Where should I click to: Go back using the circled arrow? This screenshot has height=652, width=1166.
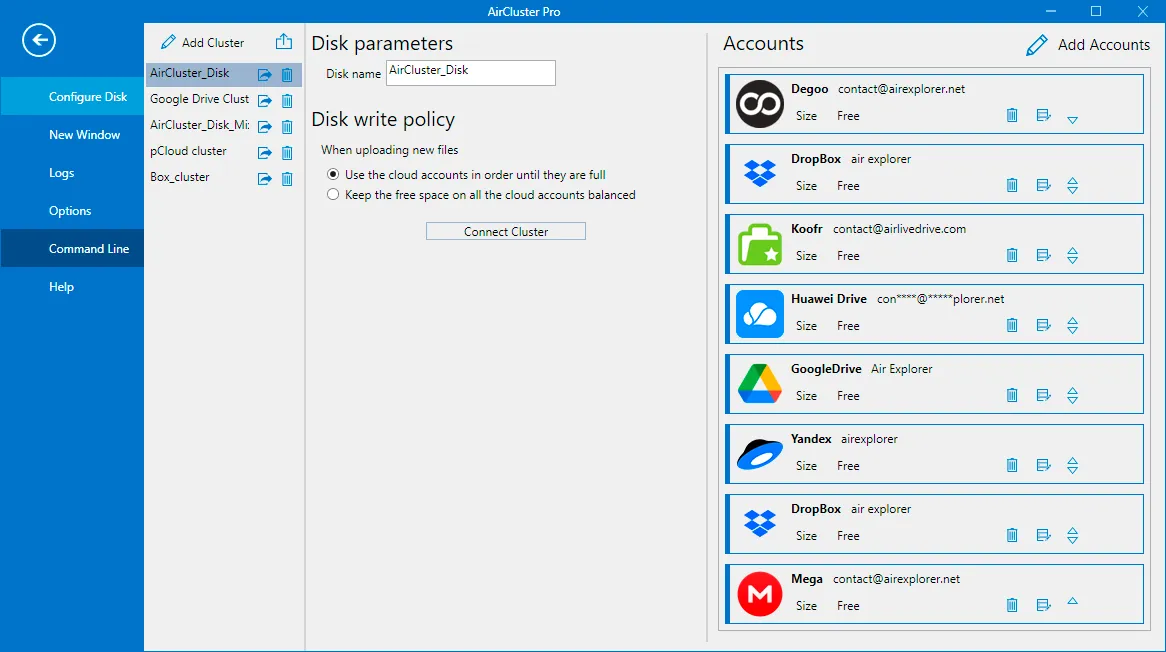point(39,40)
